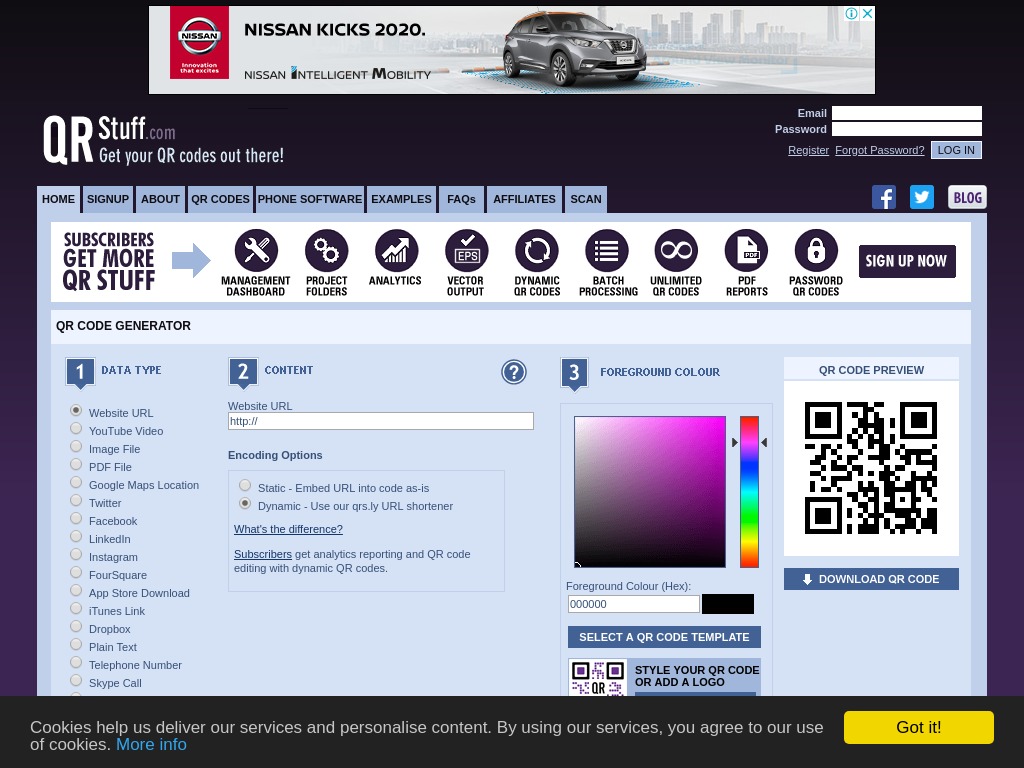Open the Batch Processing list icon
Image resolution: width=1024 pixels, height=768 pixels.
pos(607,251)
